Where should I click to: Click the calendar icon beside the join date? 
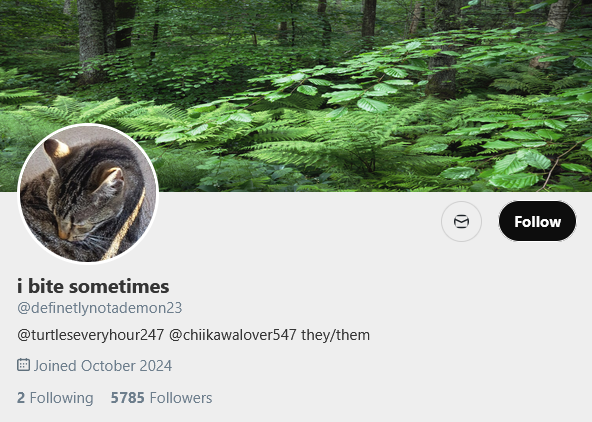click(x=23, y=365)
